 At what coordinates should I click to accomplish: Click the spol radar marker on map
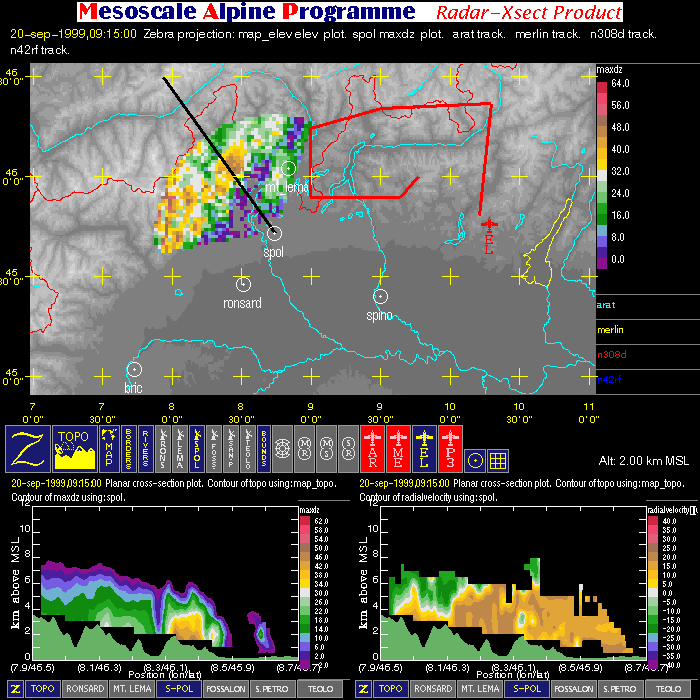tap(275, 233)
